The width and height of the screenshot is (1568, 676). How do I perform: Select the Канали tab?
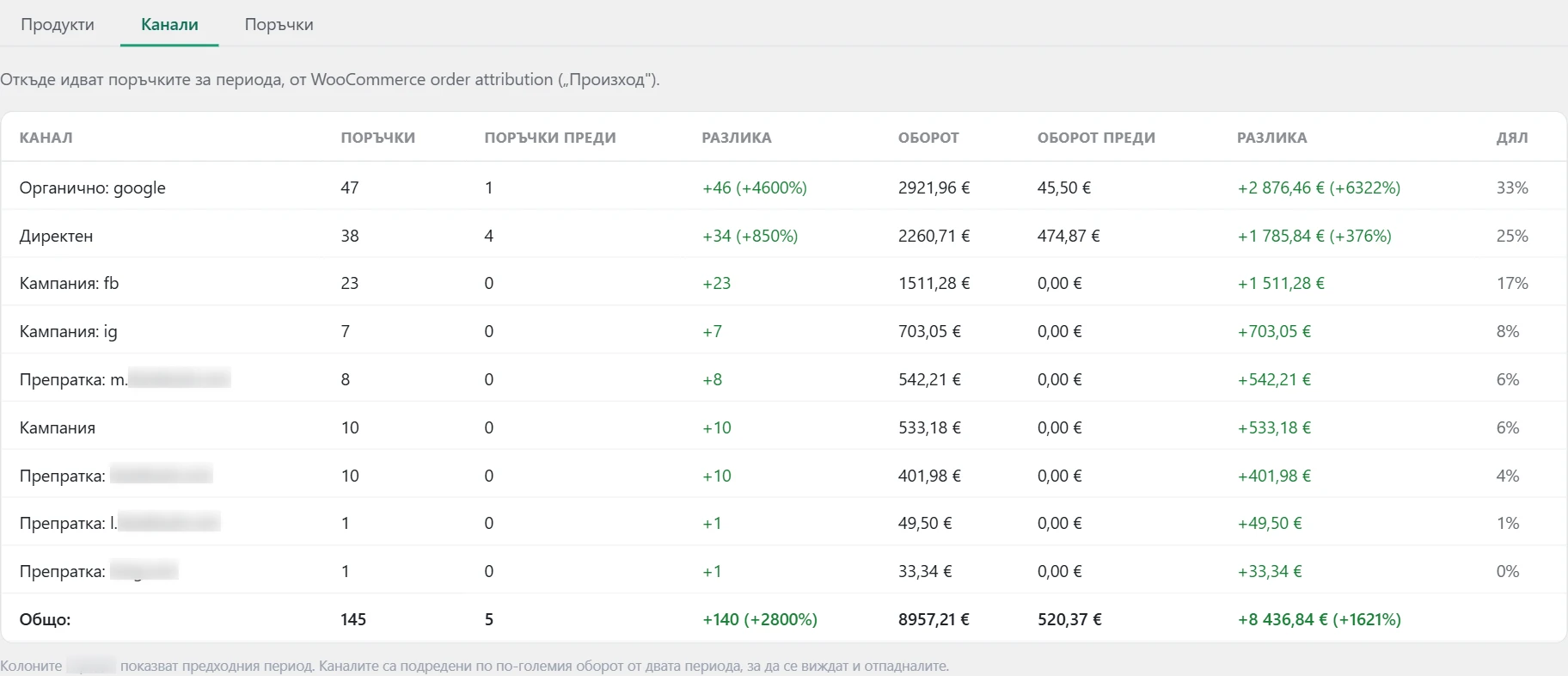[169, 25]
